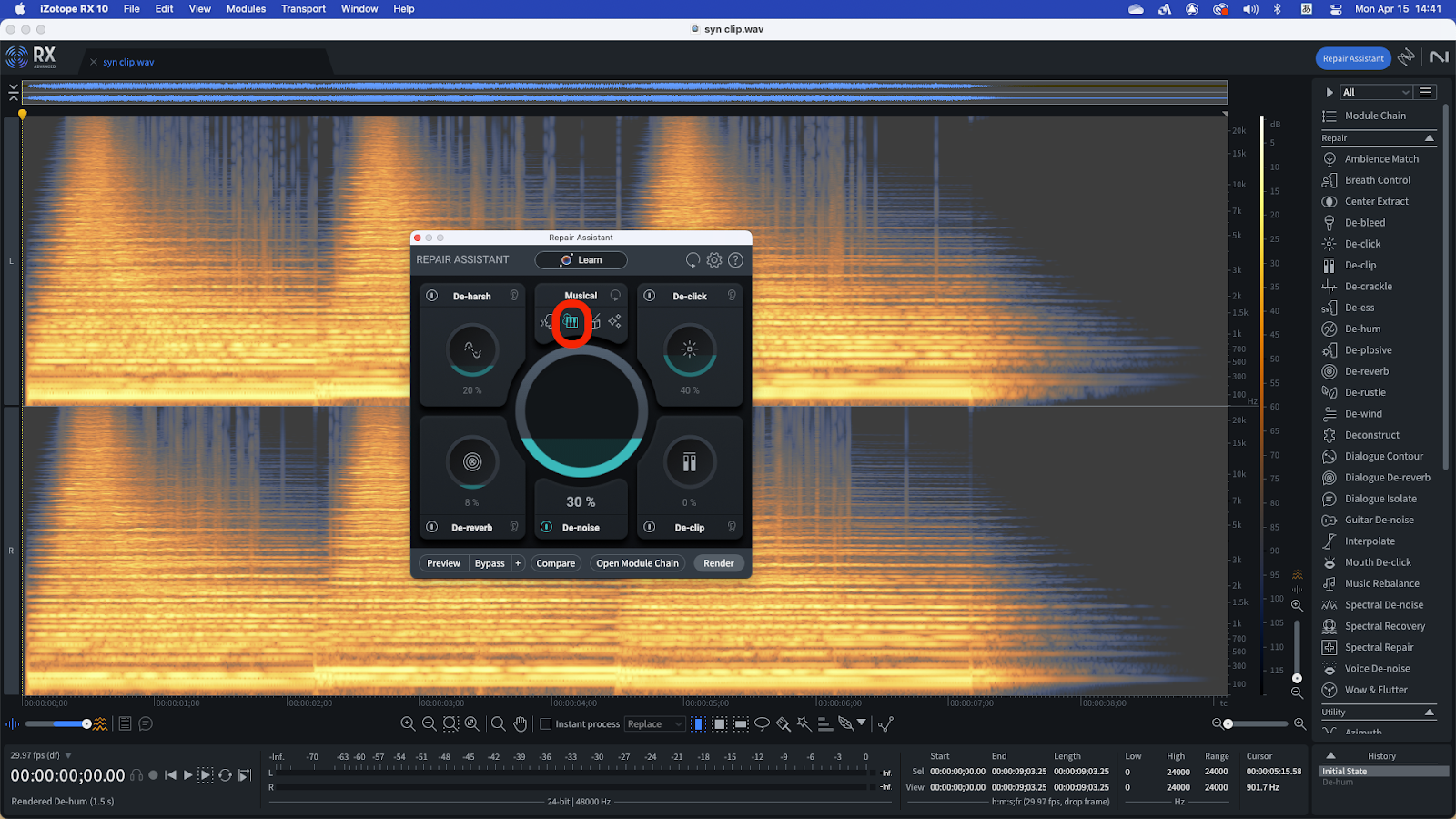Toggle De-harsh power button
Image resolution: width=1456 pixels, height=819 pixels.
432,296
